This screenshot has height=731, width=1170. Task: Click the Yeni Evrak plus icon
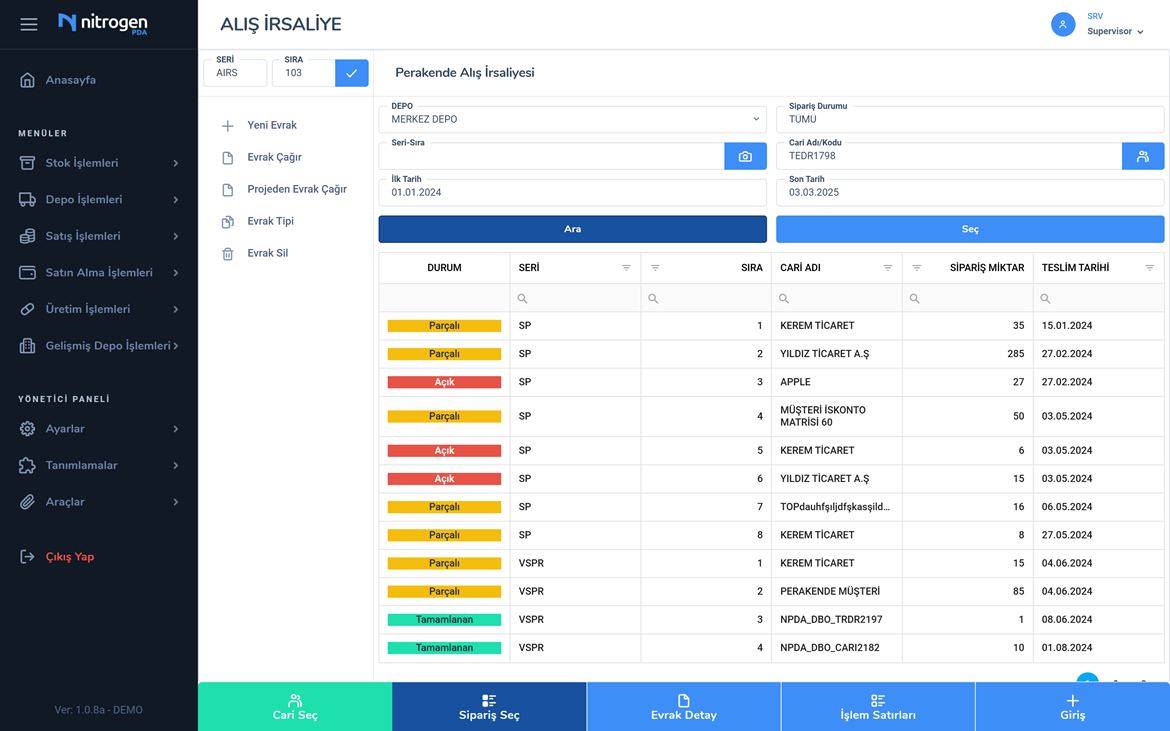coord(228,126)
